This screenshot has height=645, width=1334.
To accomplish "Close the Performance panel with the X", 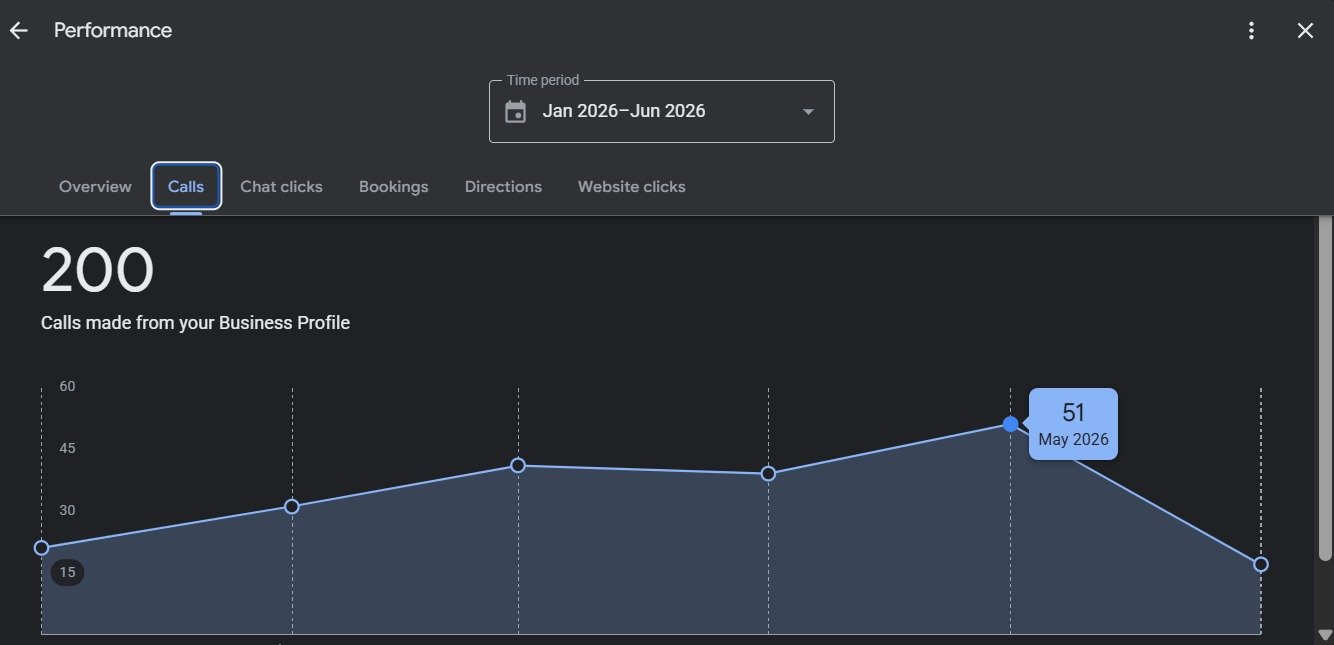I will coord(1305,31).
